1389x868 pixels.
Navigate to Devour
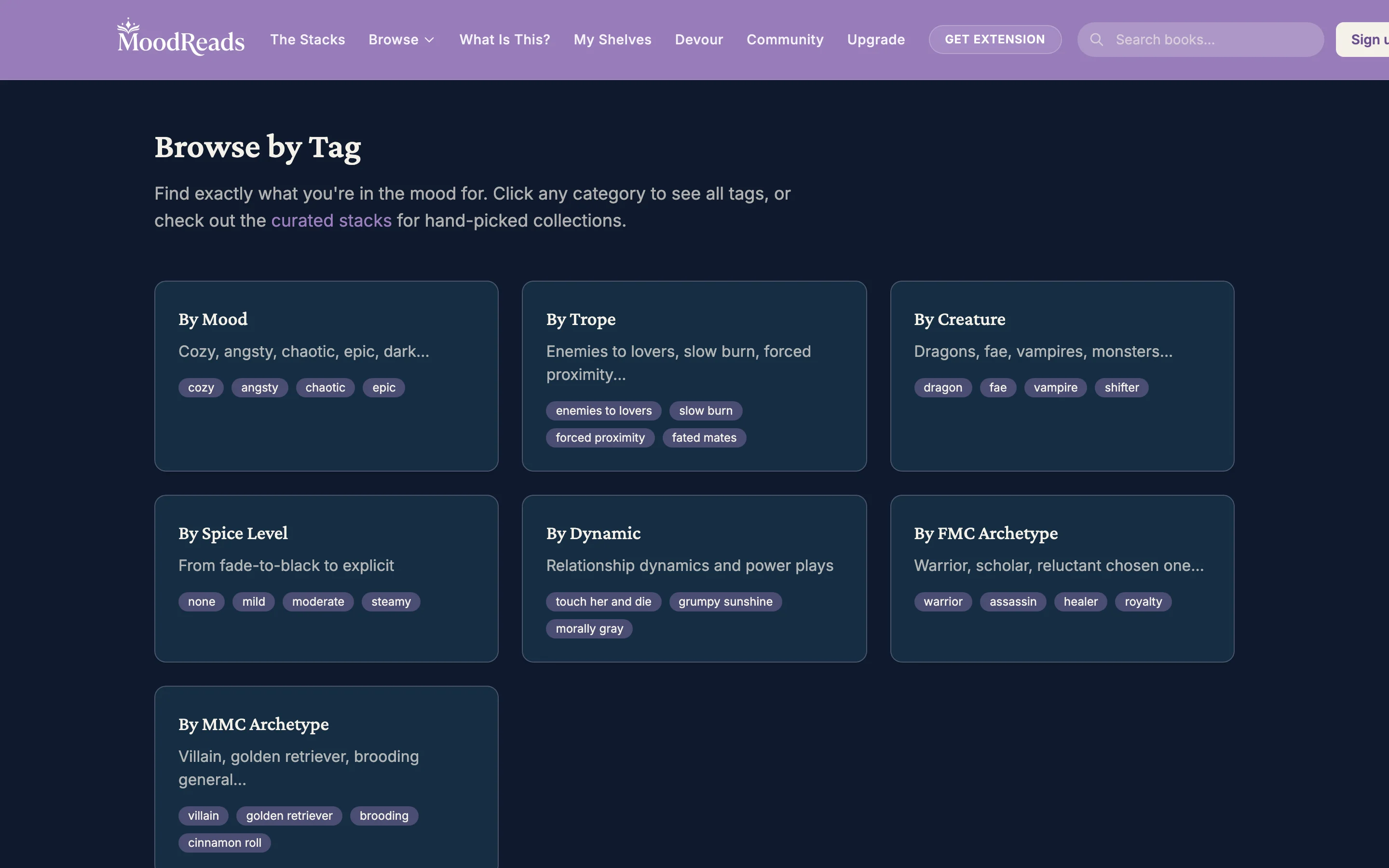pyautogui.click(x=698, y=39)
